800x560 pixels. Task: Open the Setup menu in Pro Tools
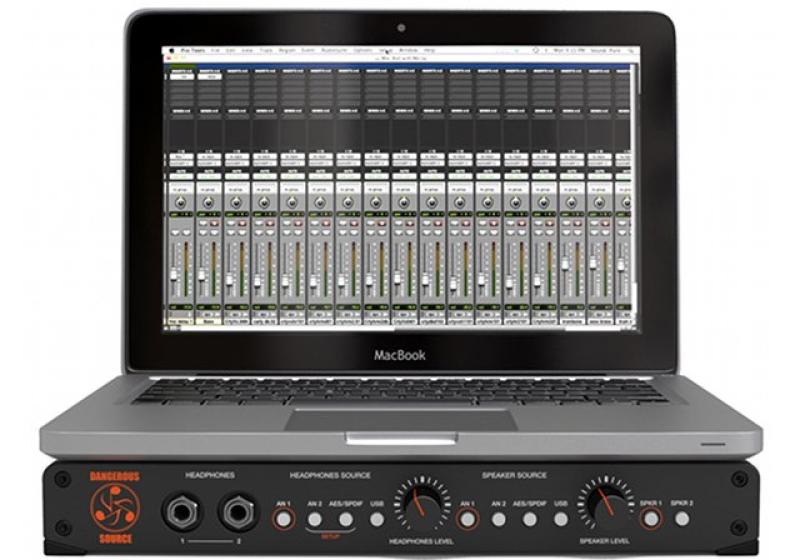[386, 50]
